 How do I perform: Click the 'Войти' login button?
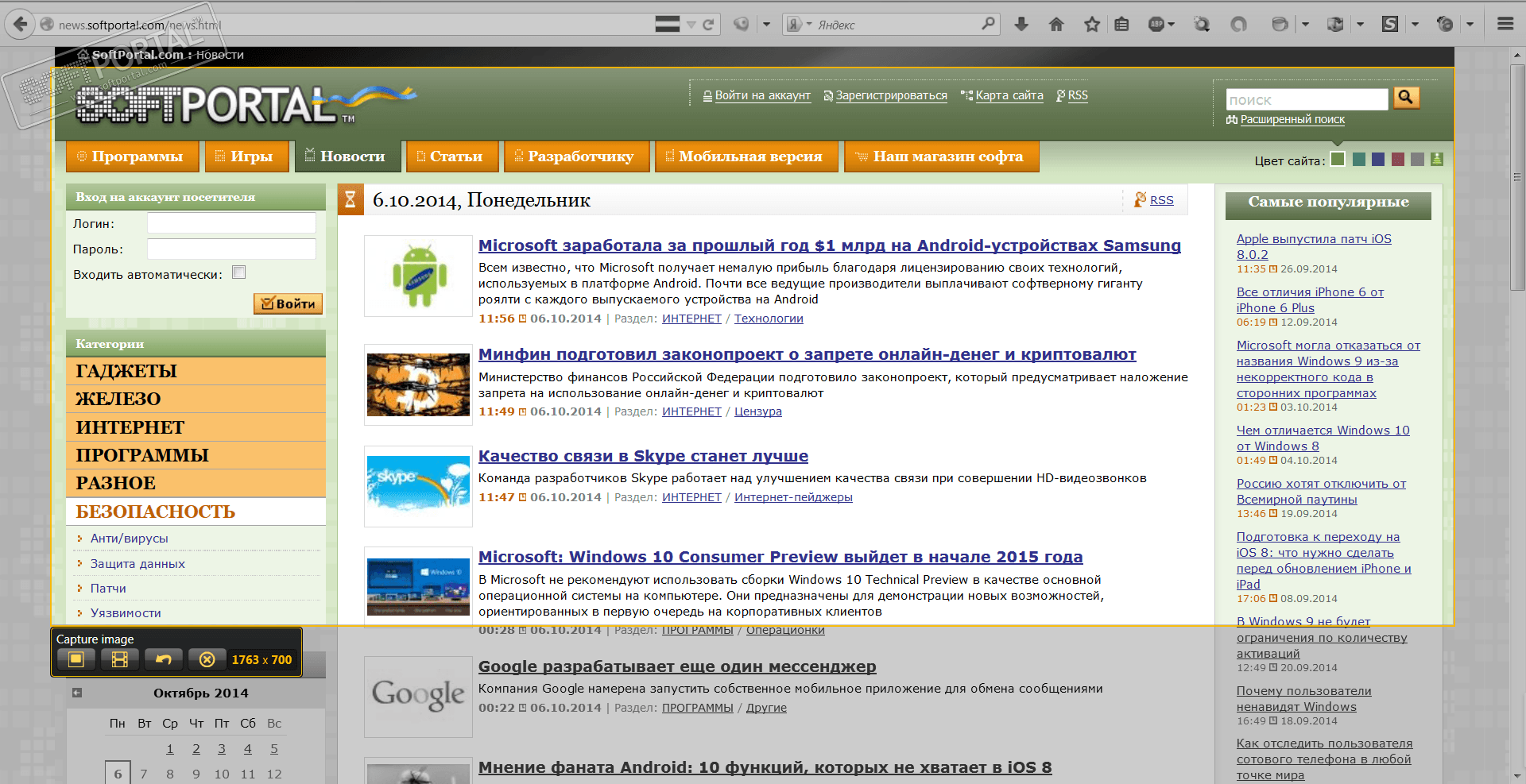288,303
